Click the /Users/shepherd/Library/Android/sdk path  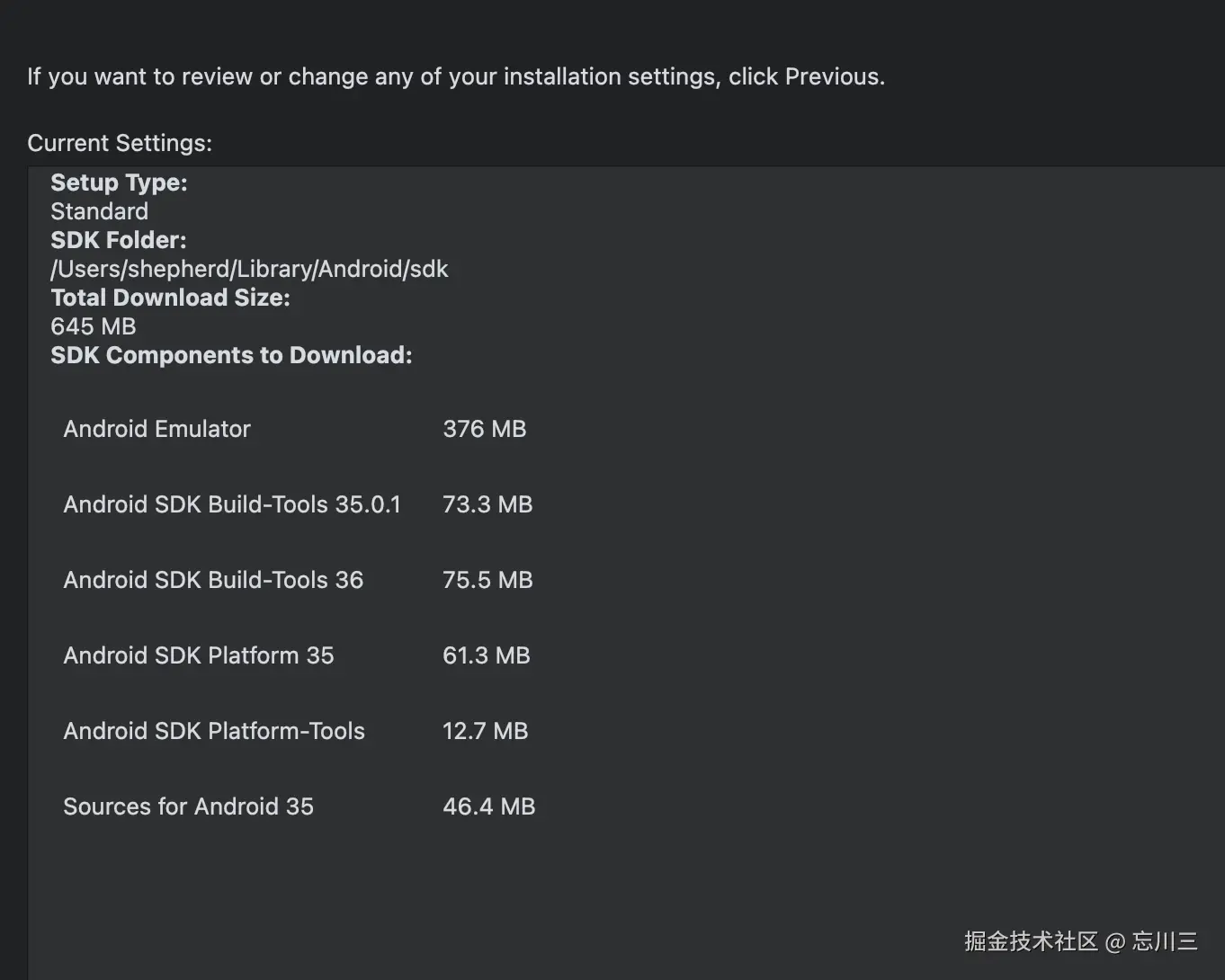click(249, 269)
